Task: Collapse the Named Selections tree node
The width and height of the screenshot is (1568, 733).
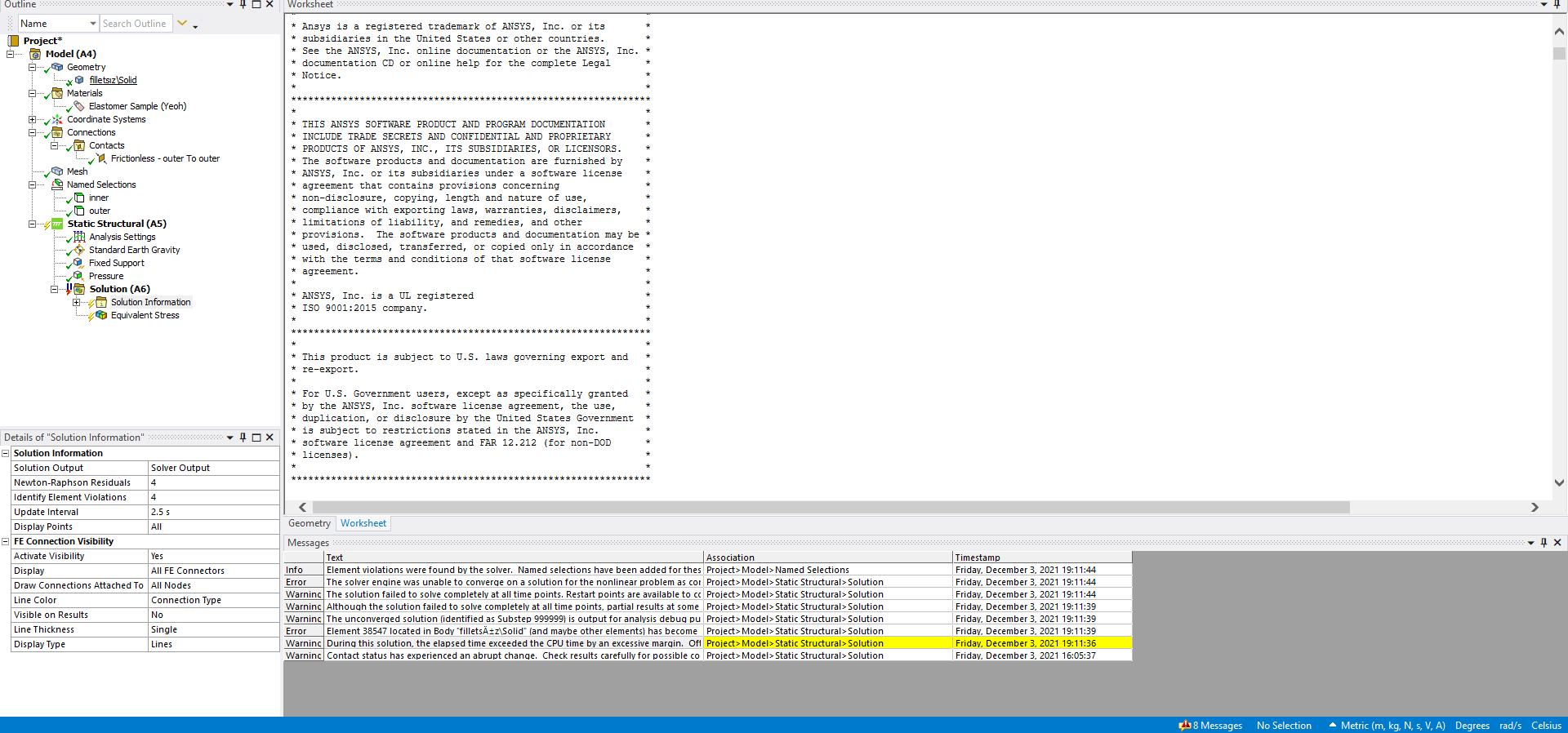Action: click(32, 184)
